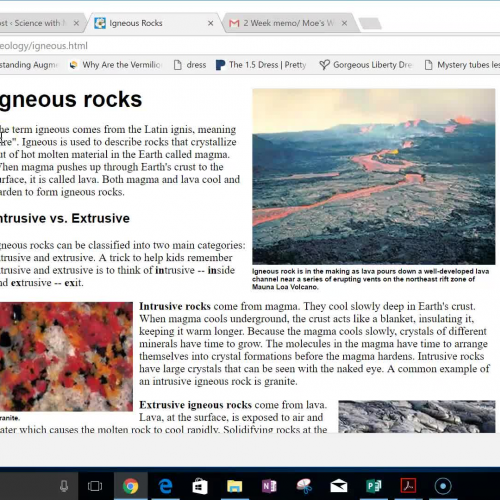Open File Explorer from the taskbar

pyautogui.click(x=235, y=486)
